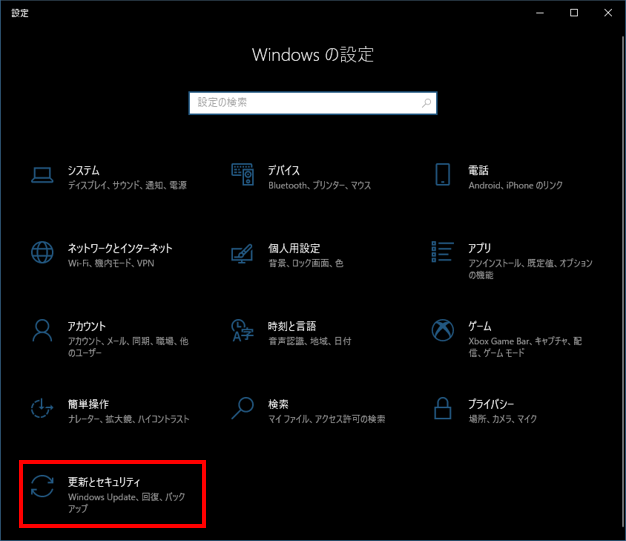Click アカウント、メール、同期 description text
This screenshot has height=541, width=626.
128,347
